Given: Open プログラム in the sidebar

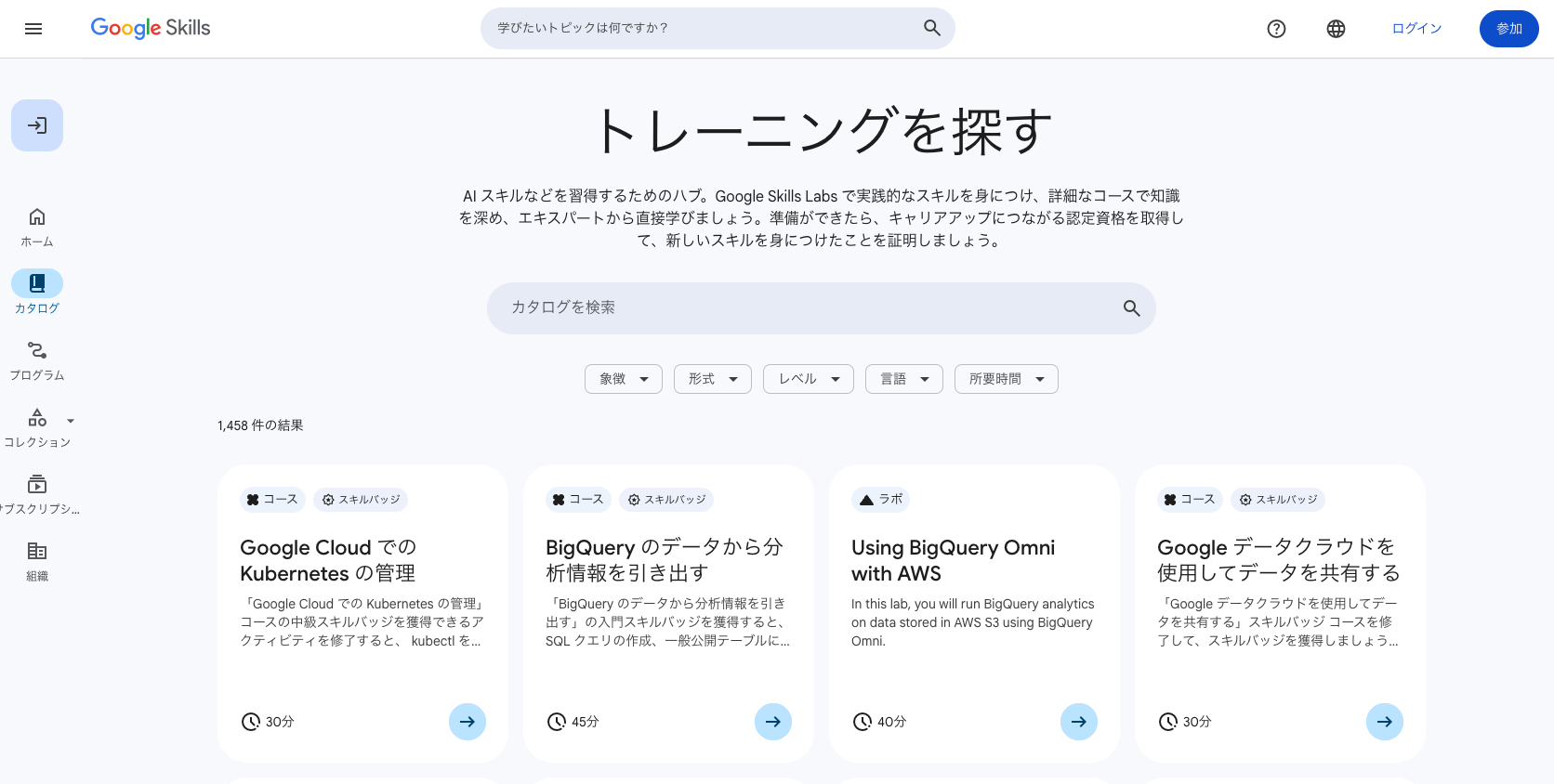Looking at the screenshot, I should (37, 361).
